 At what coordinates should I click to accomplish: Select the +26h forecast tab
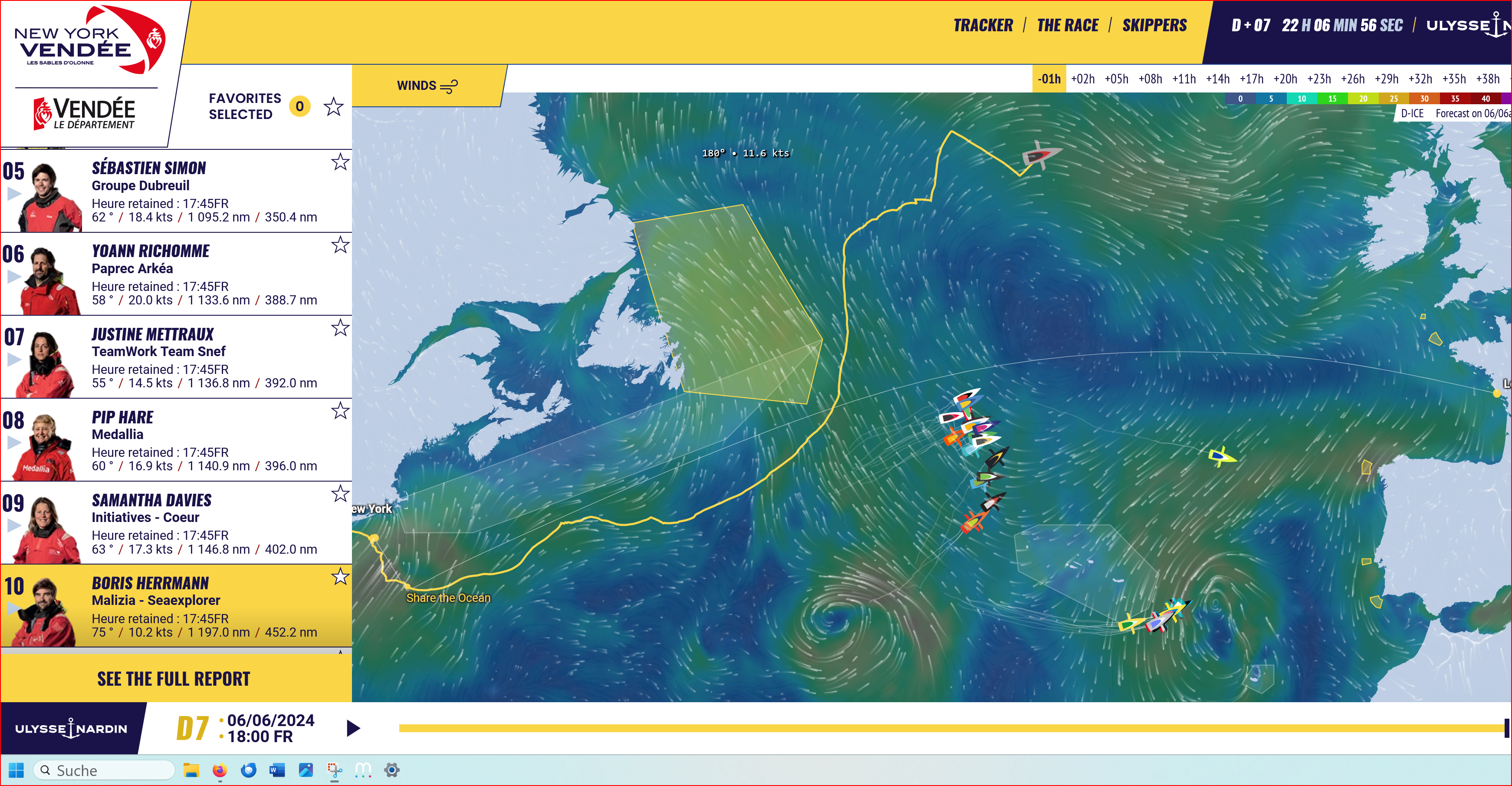[1352, 79]
